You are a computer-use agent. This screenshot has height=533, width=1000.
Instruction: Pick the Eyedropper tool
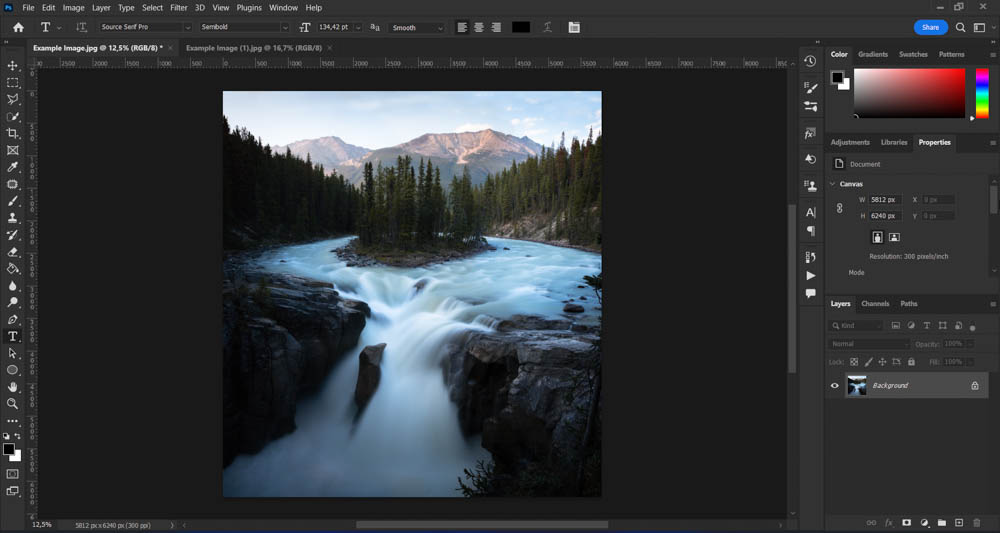click(13, 167)
